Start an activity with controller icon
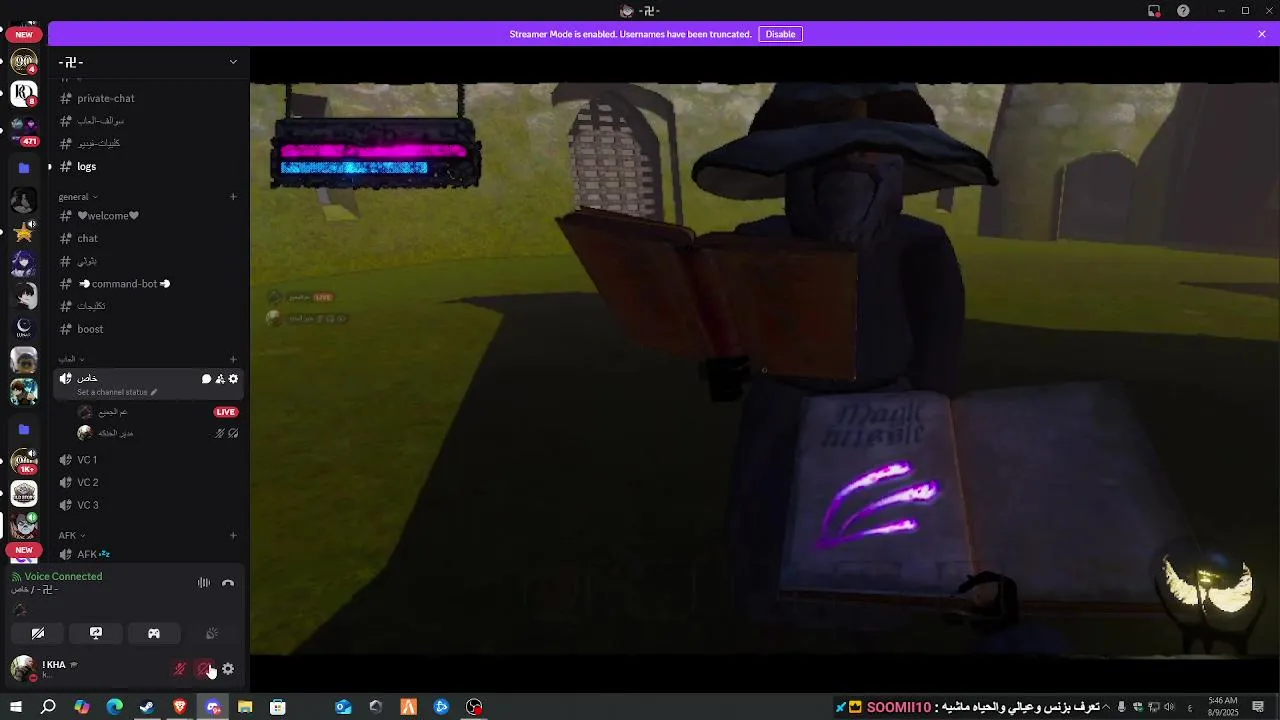This screenshot has width=1280, height=720. pyautogui.click(x=154, y=633)
